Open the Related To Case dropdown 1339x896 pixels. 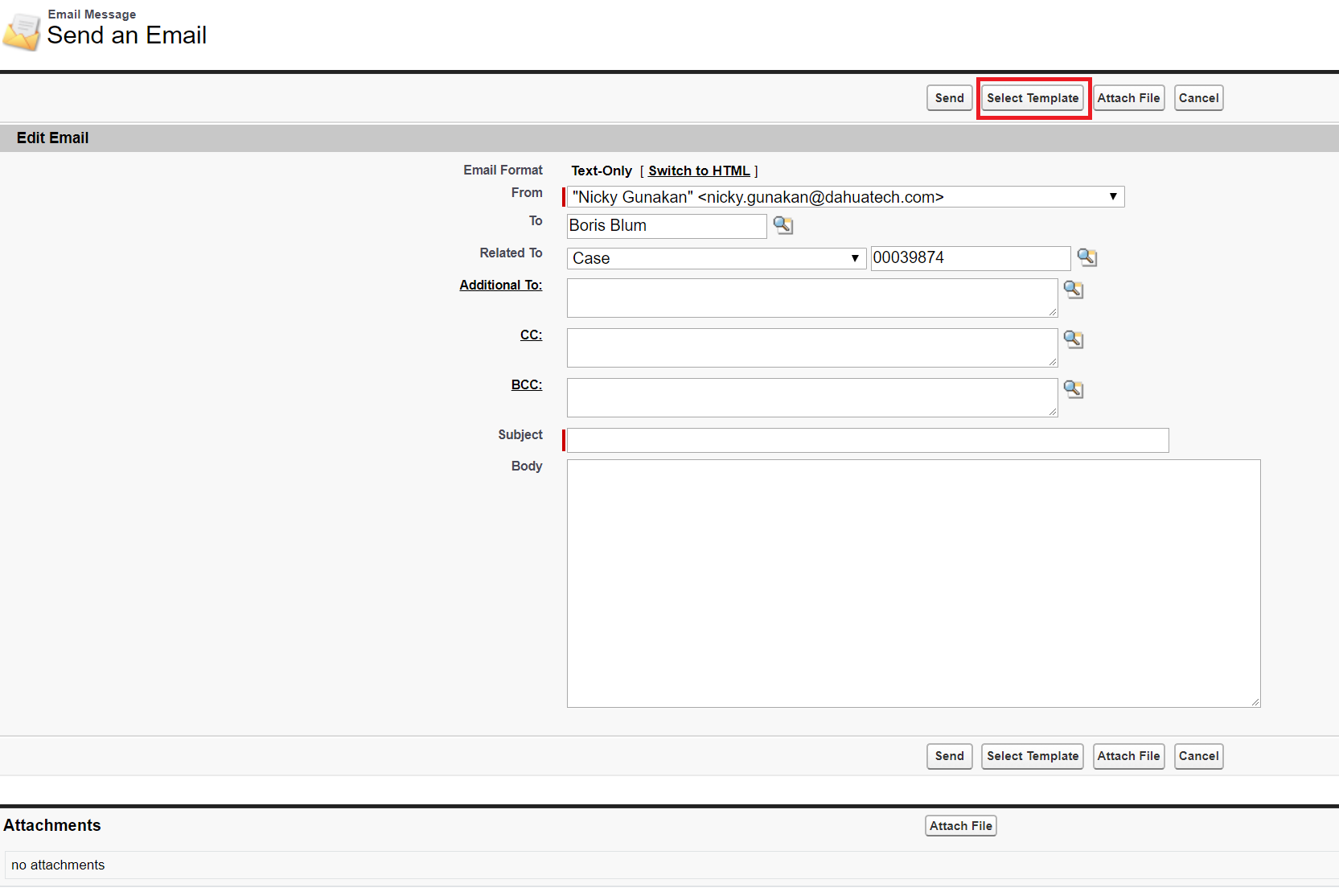coord(717,258)
